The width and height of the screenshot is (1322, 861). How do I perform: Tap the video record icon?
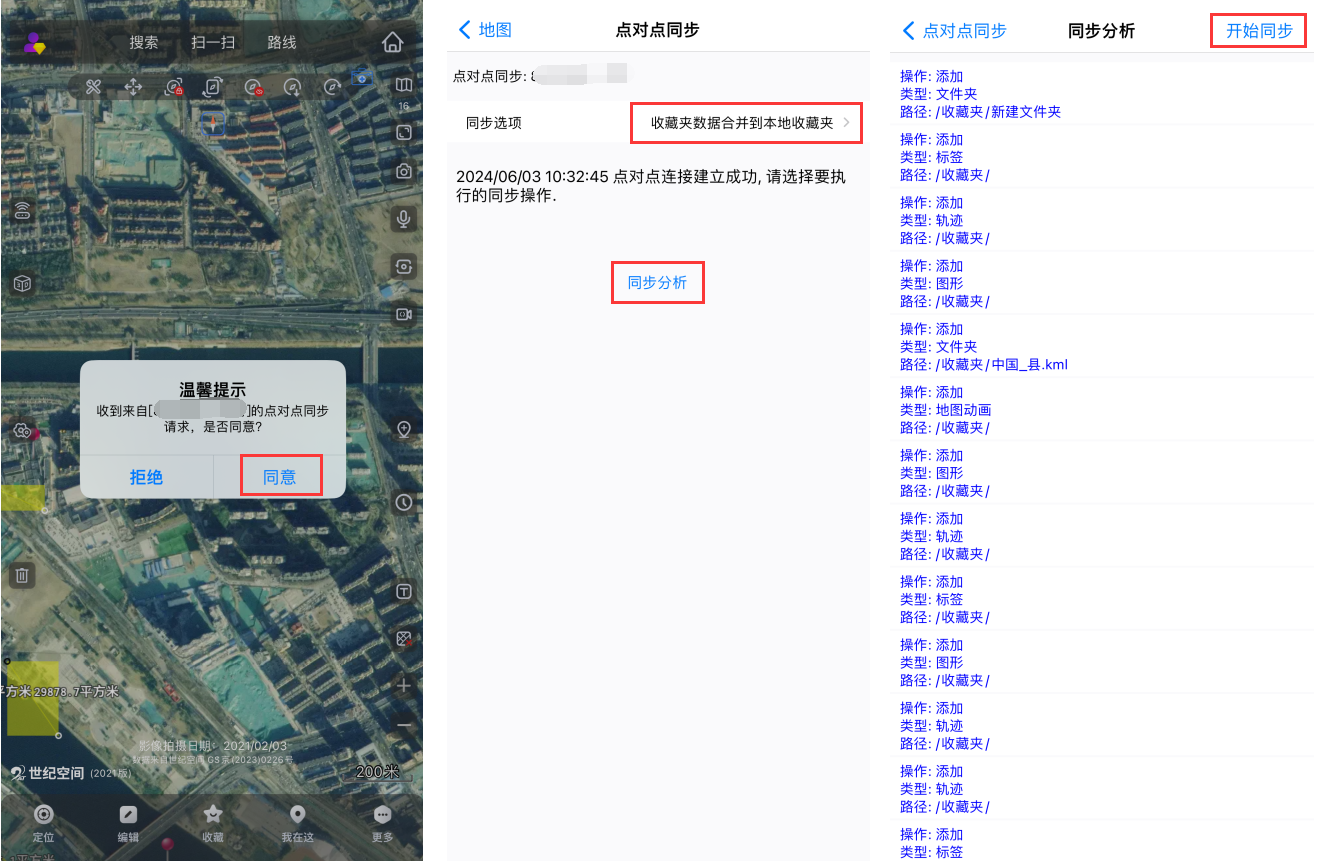404,314
